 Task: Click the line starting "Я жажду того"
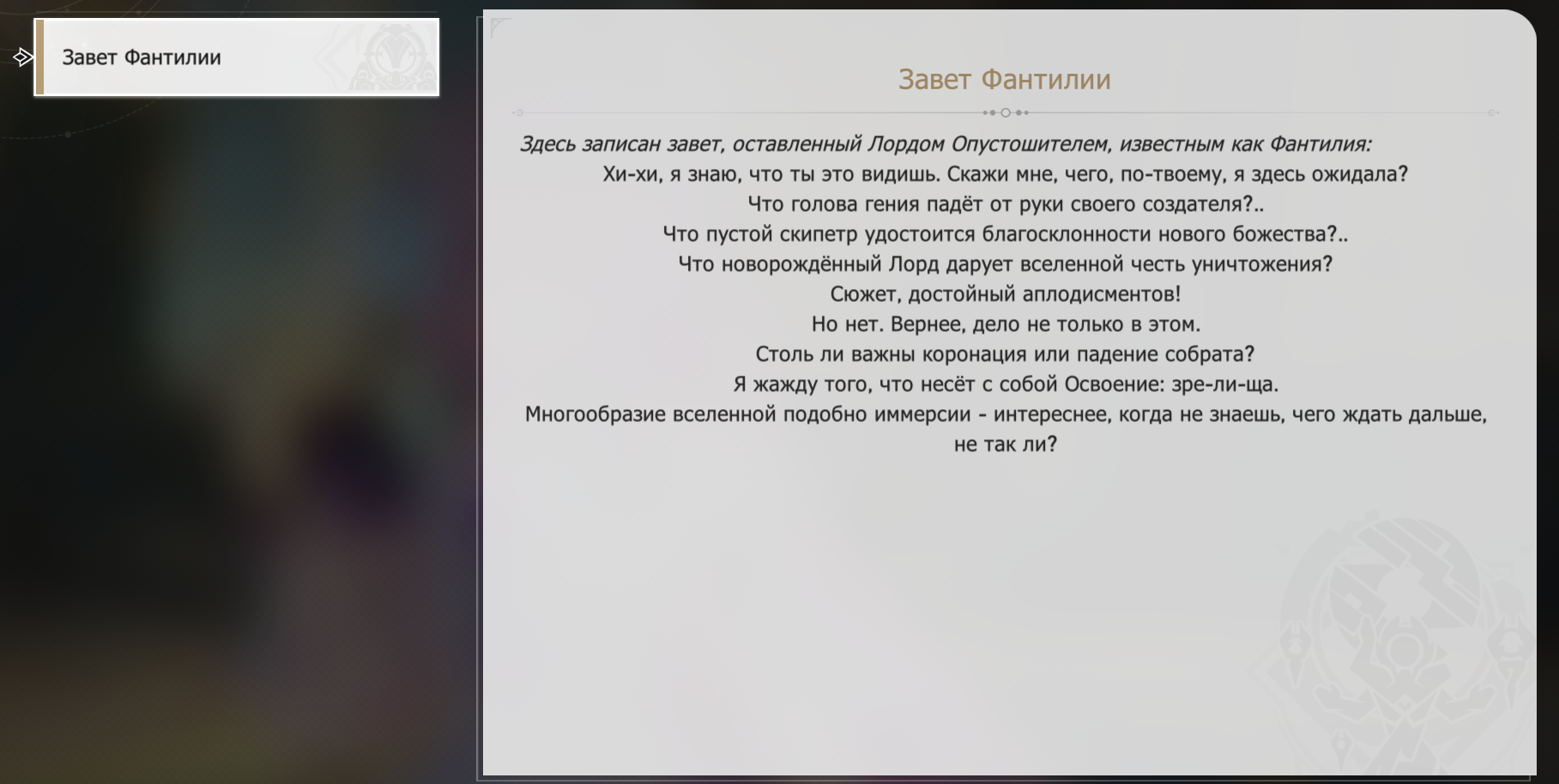1006,384
